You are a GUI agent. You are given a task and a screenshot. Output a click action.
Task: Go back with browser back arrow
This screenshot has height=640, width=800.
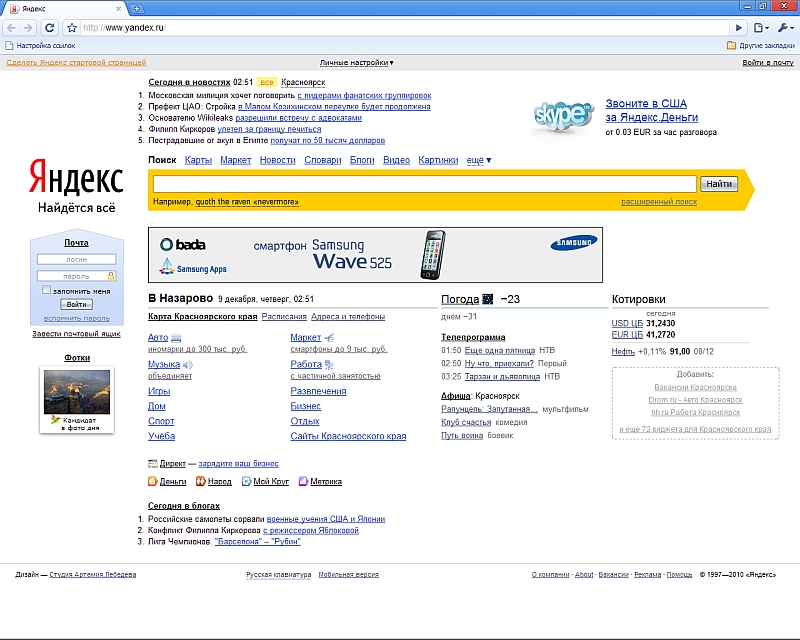[12, 28]
